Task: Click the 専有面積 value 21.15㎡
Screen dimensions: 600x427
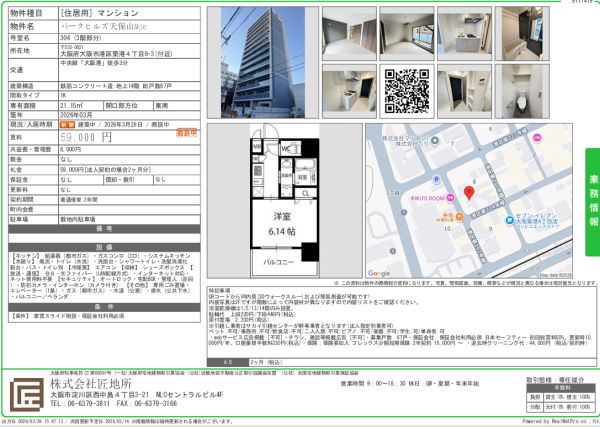Action: 72,105
